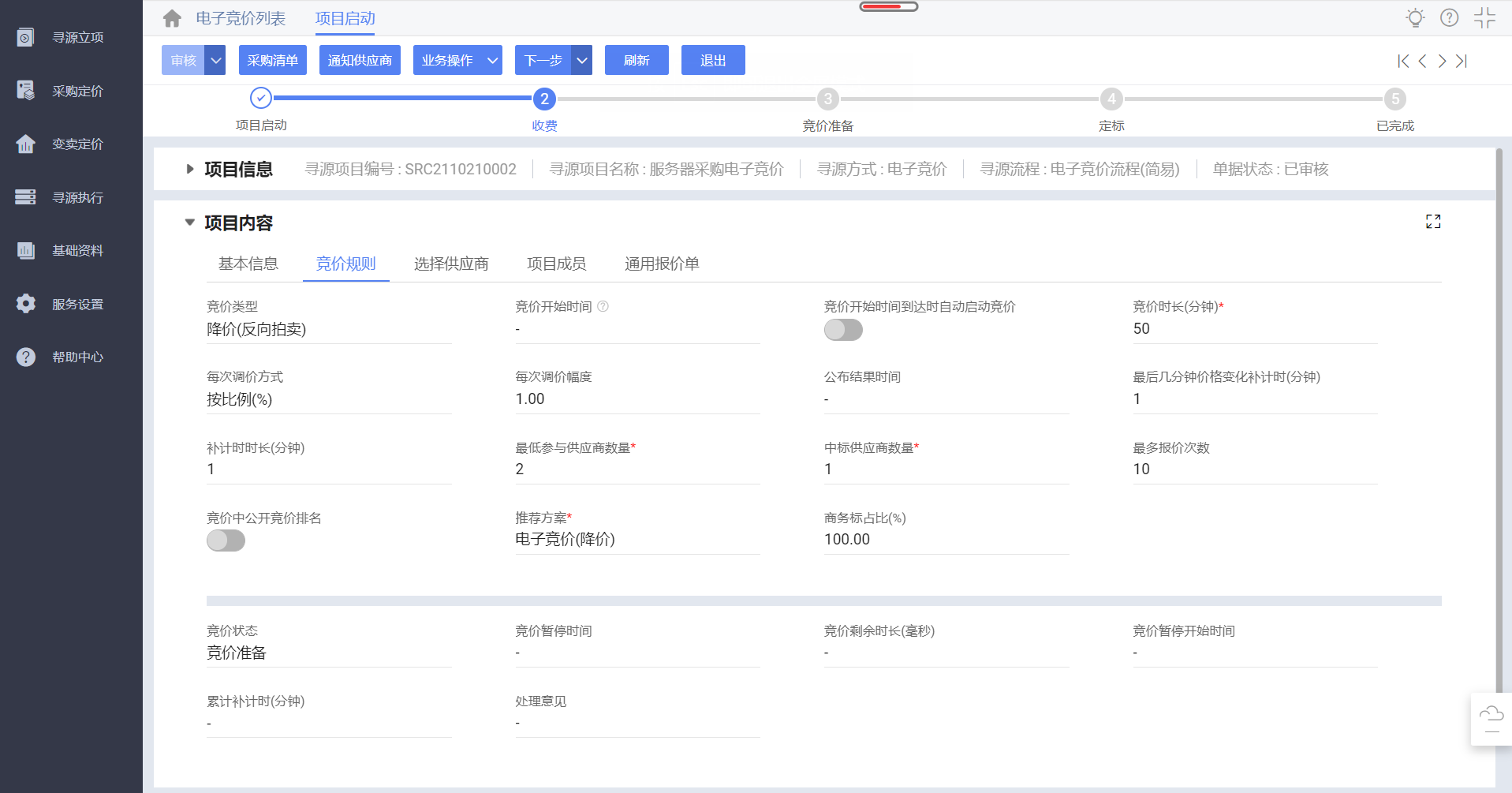Open 采购定价 sidebar icon
Screen dimensions: 1512x793
(25, 91)
